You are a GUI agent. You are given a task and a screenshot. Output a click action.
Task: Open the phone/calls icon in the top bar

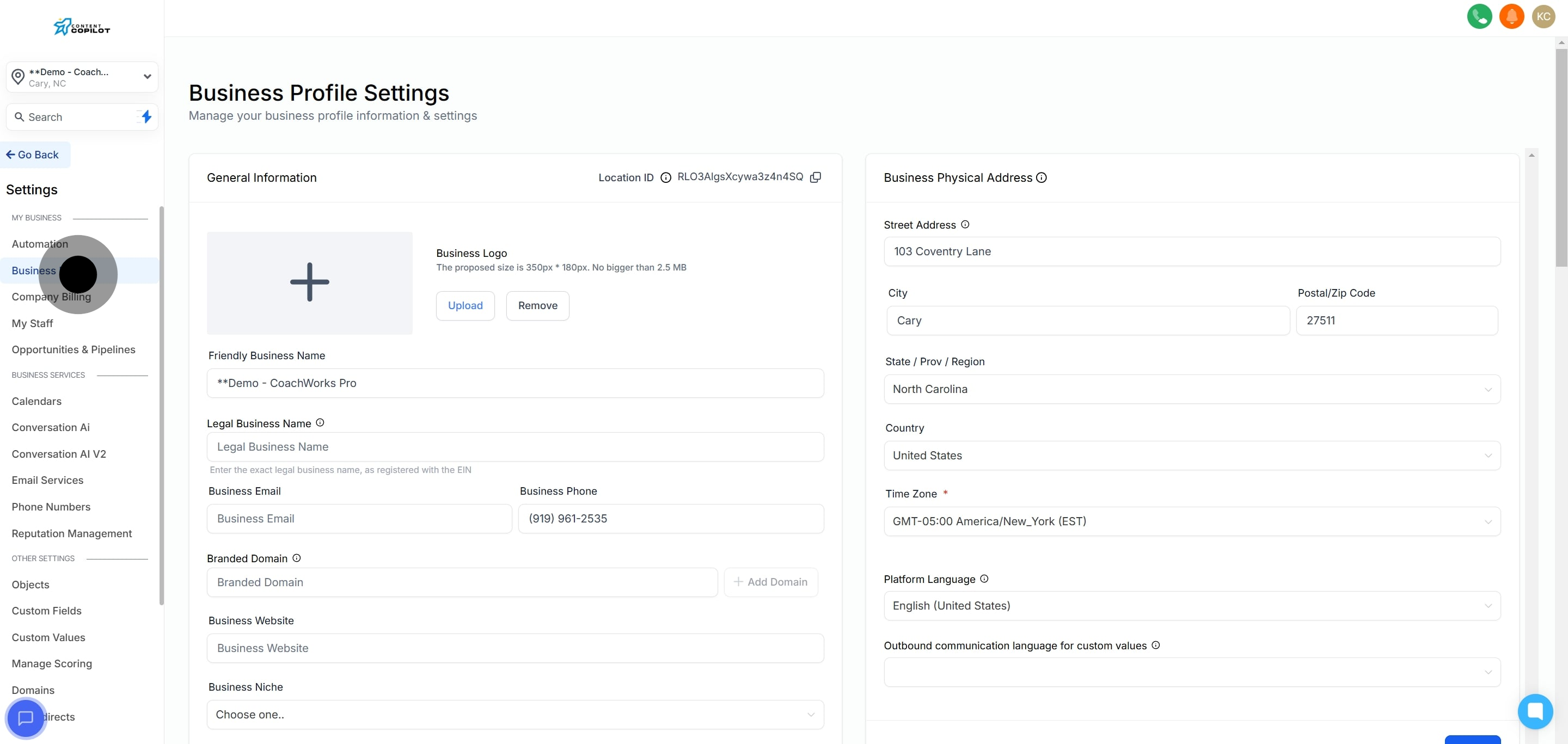point(1479,16)
